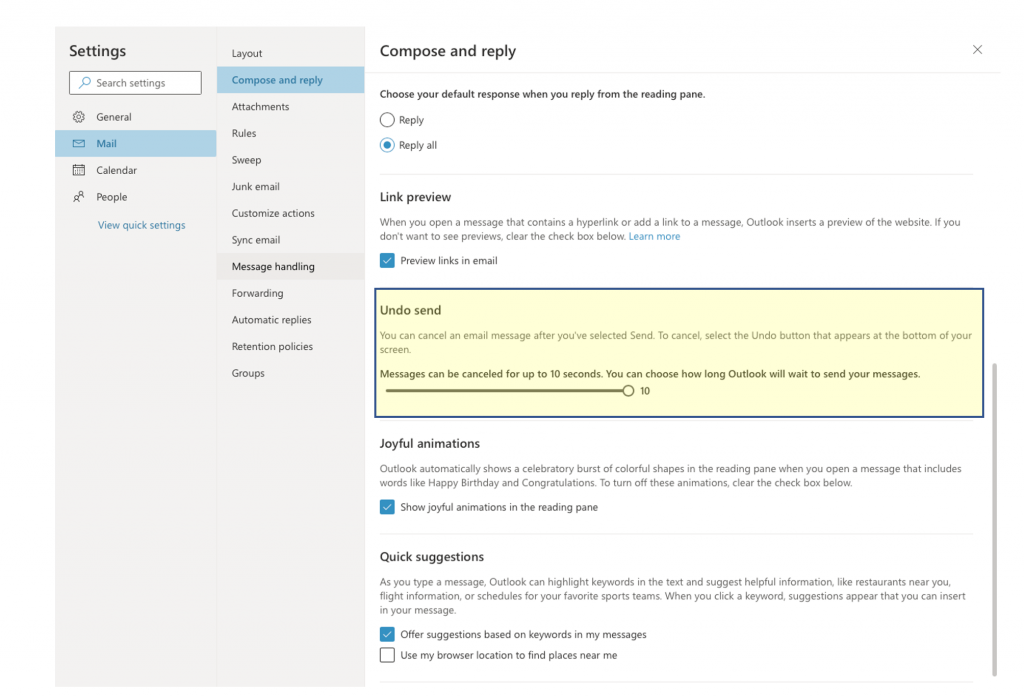1024x696 pixels.
Task: Open Junk email settings
Action: click(291, 187)
